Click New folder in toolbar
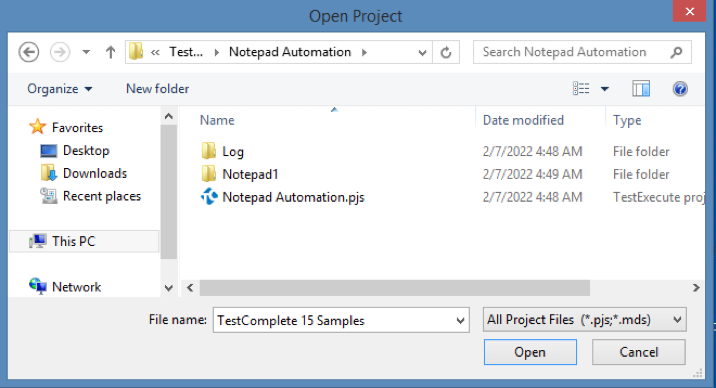 (158, 89)
